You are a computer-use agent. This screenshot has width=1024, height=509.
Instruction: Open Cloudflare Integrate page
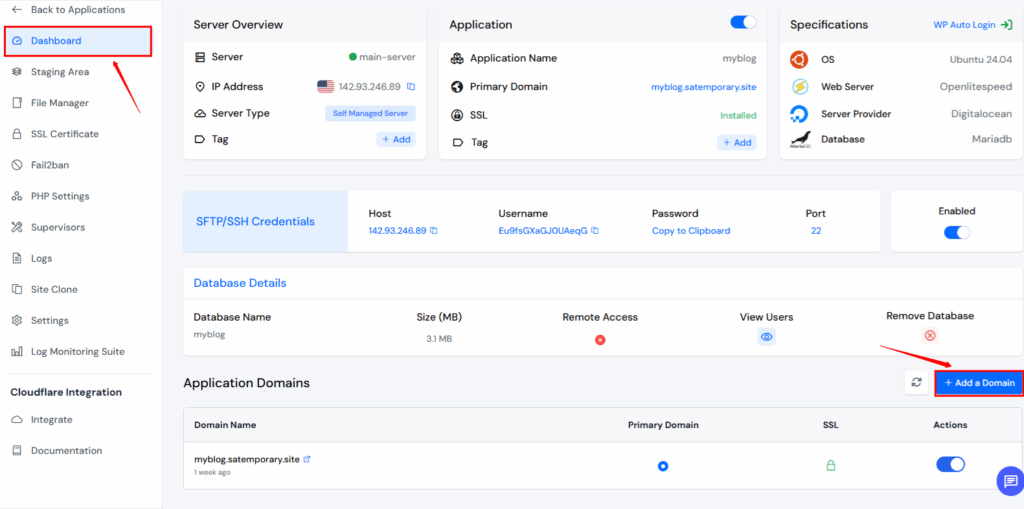[x=52, y=419]
